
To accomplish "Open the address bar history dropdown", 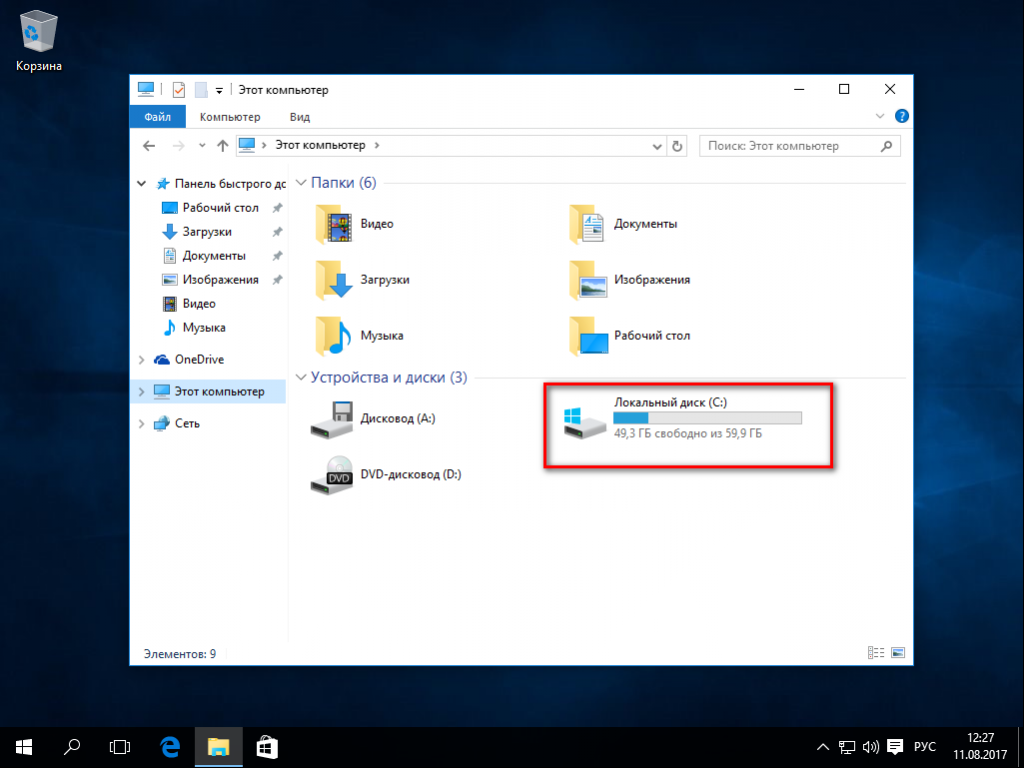I will pyautogui.click(x=657, y=146).
